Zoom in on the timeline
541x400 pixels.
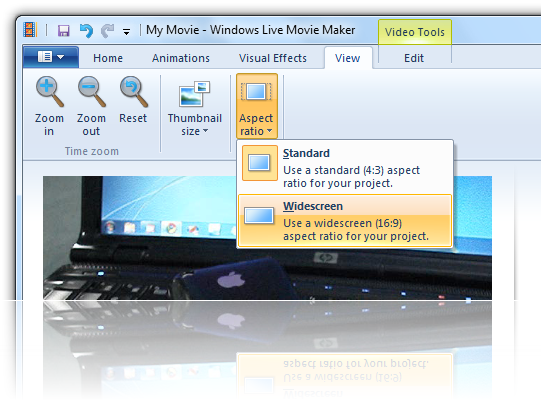(49, 106)
